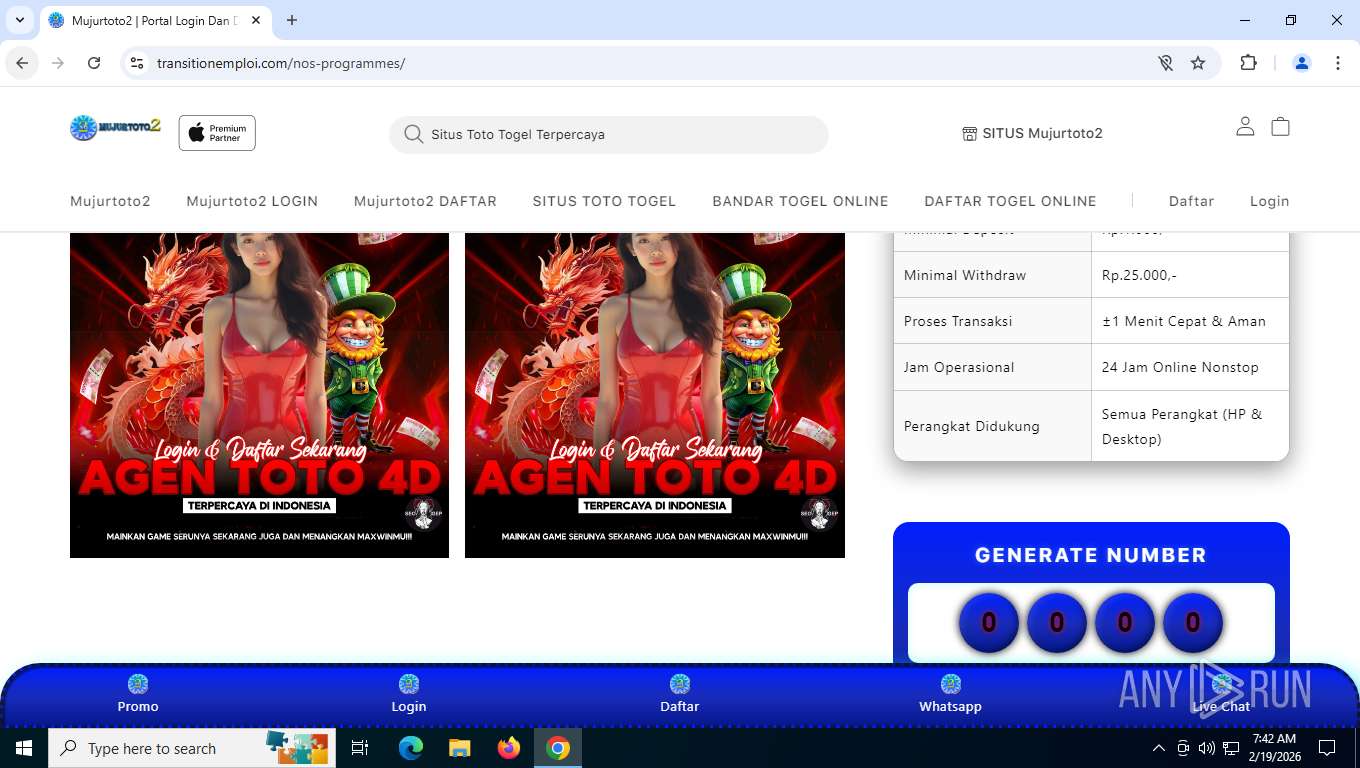Open the taskbar clock showing 7:42 AM
The width and height of the screenshot is (1360, 768).
coord(1273,748)
